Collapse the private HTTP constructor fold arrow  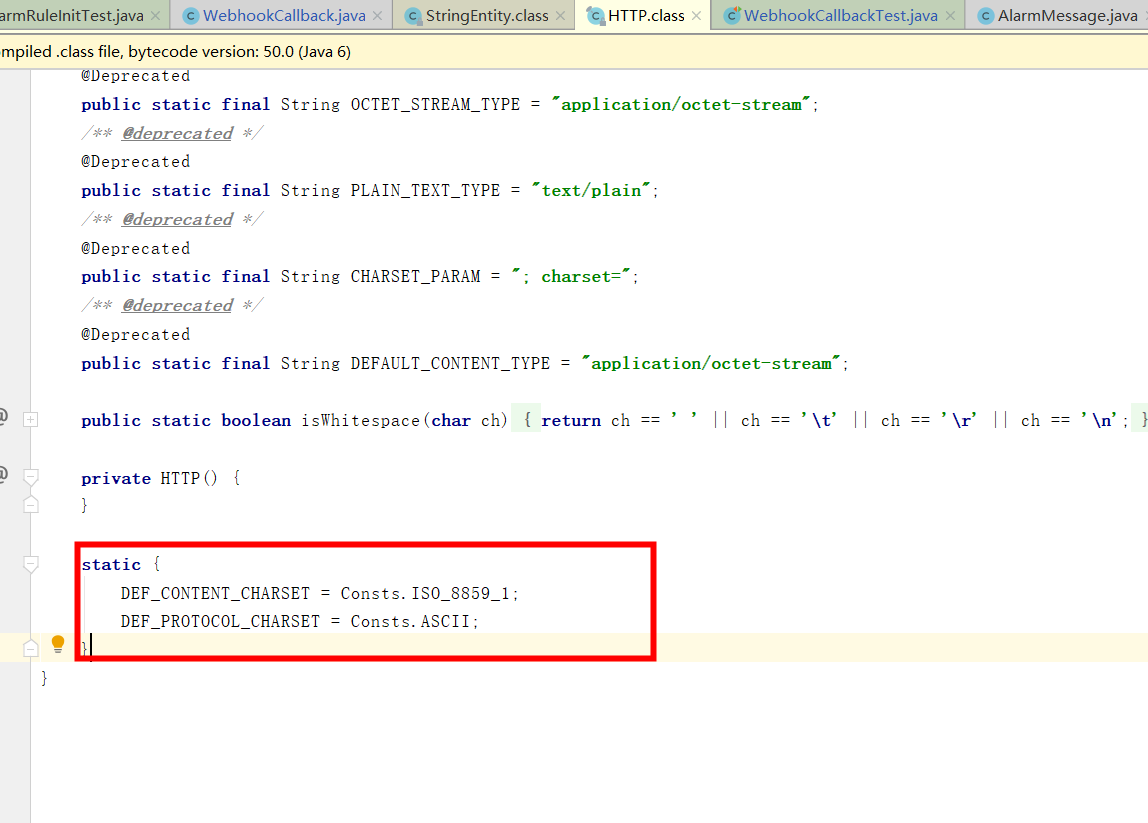click(x=30, y=477)
